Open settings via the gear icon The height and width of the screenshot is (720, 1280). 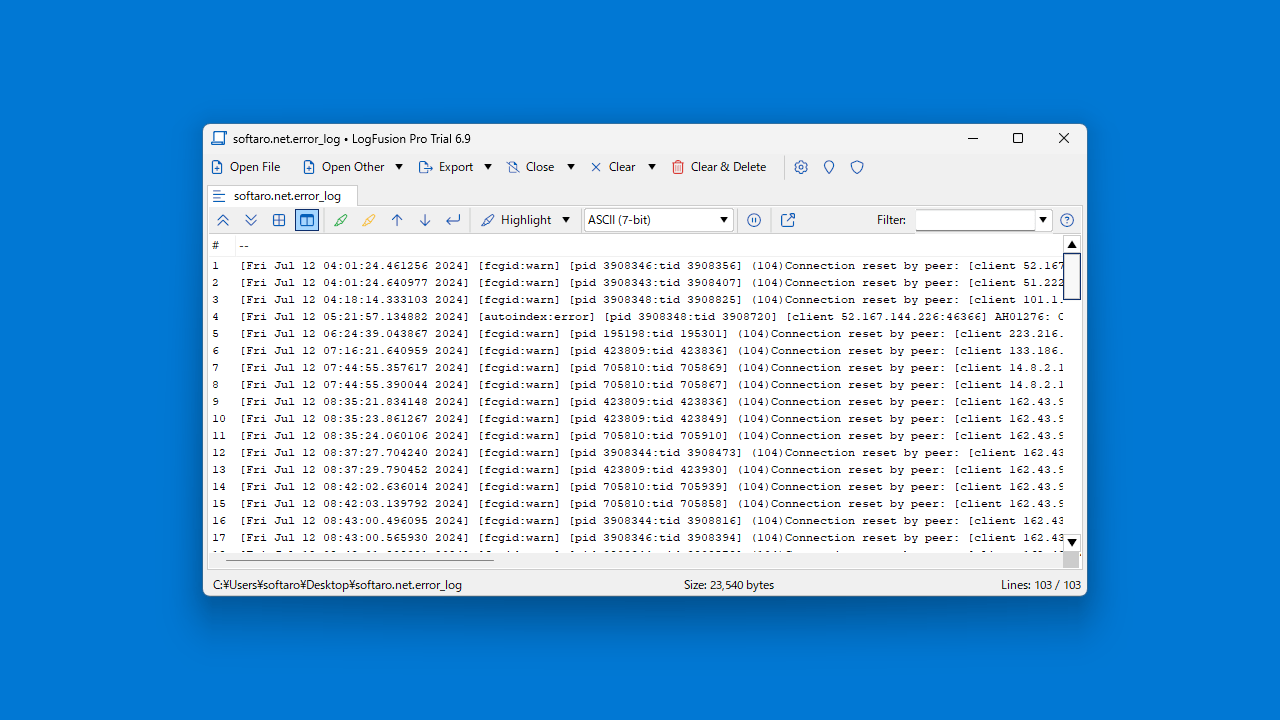coord(801,167)
